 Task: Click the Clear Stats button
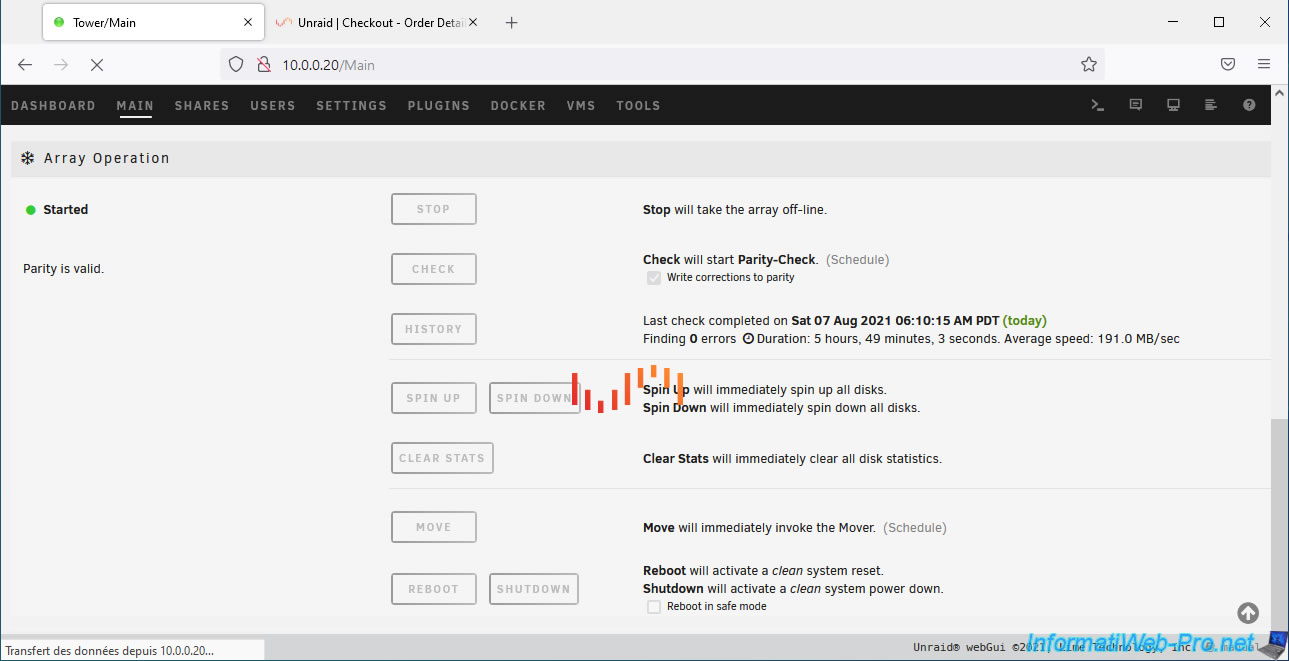(x=441, y=458)
